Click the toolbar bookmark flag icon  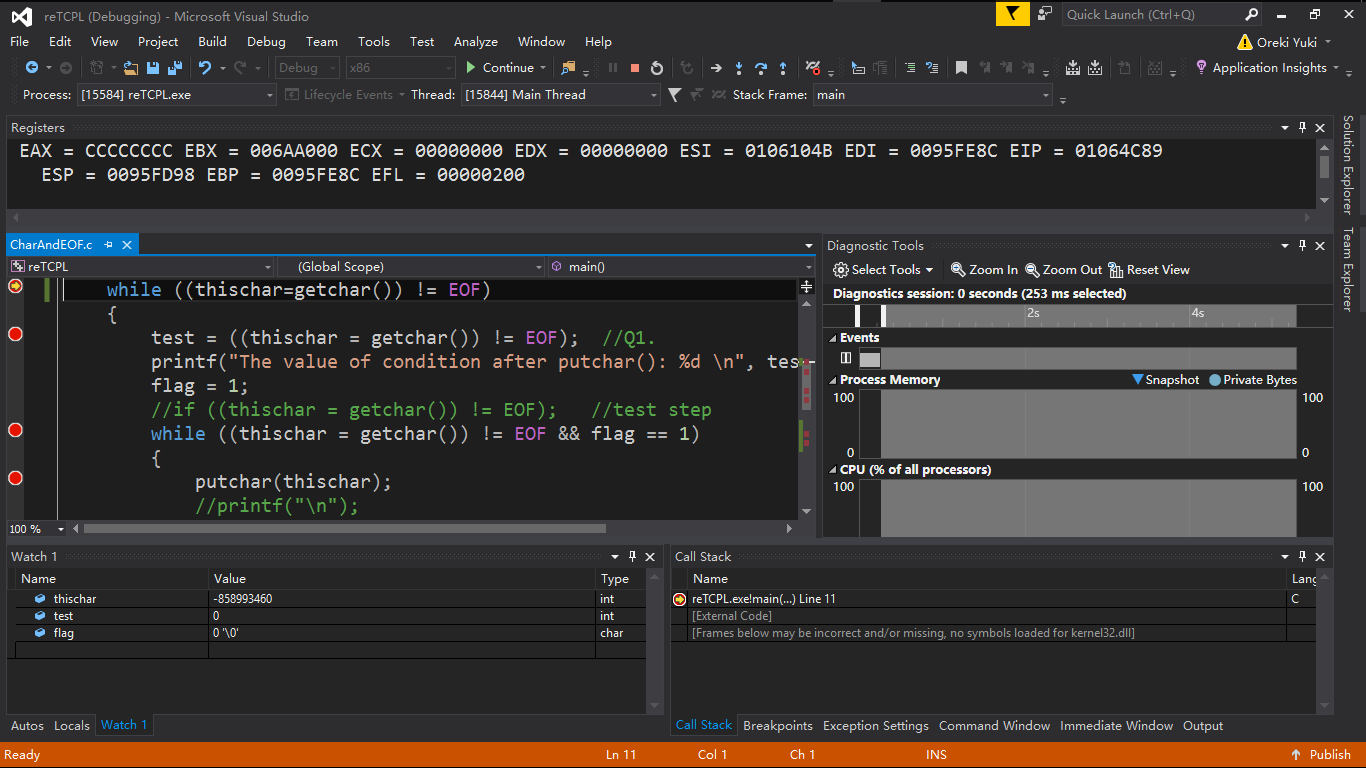(961, 68)
